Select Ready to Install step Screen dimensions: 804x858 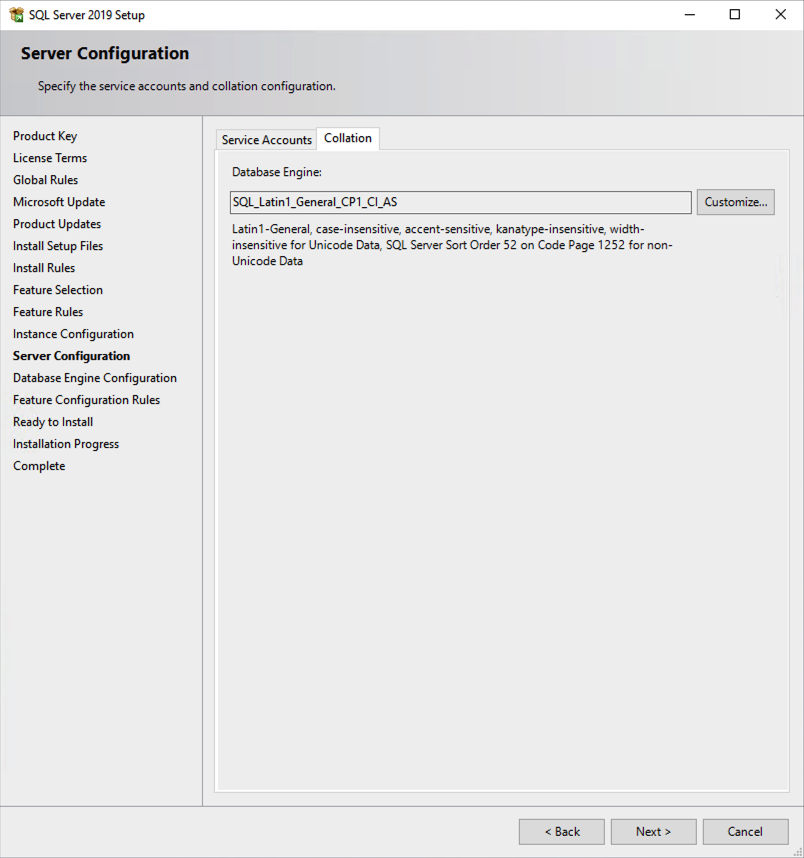pos(53,422)
